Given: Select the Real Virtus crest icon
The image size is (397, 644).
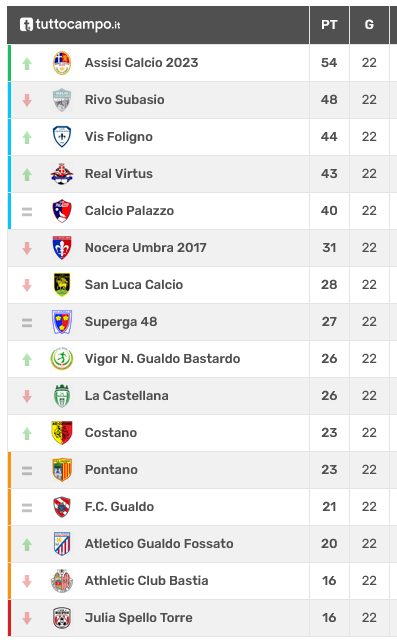Looking at the screenshot, I should (62, 174).
